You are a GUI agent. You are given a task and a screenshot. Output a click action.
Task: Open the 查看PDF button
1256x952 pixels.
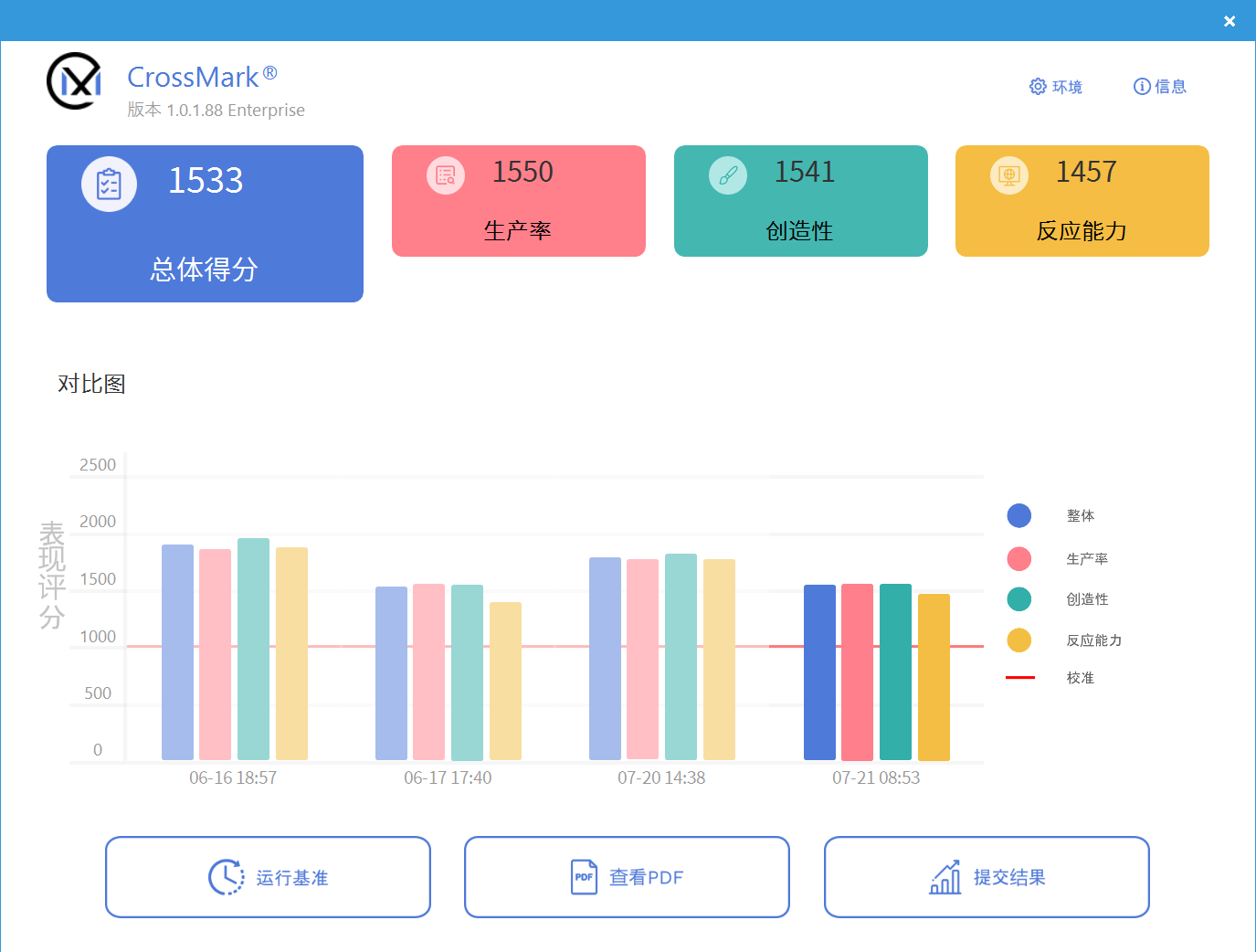pos(627,877)
